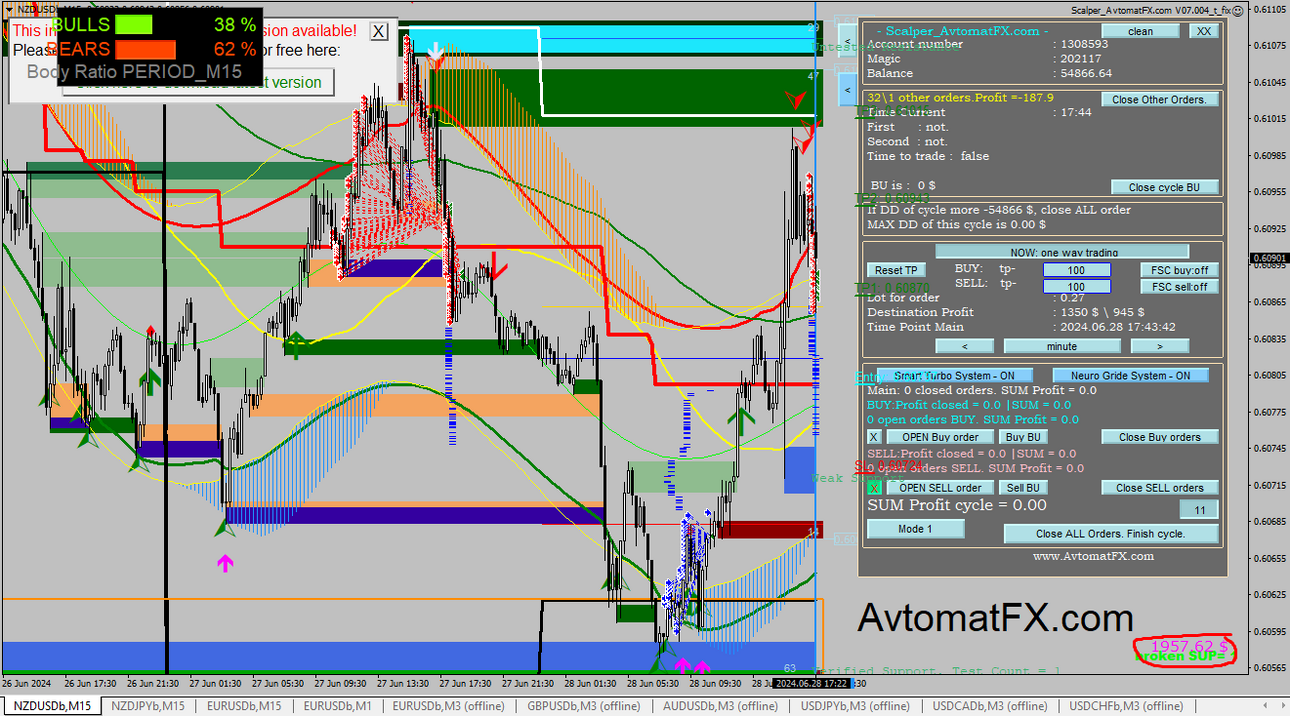The image size is (1290, 716).
Task: Click the clean button in Scalper panel
Action: click(x=1140, y=31)
